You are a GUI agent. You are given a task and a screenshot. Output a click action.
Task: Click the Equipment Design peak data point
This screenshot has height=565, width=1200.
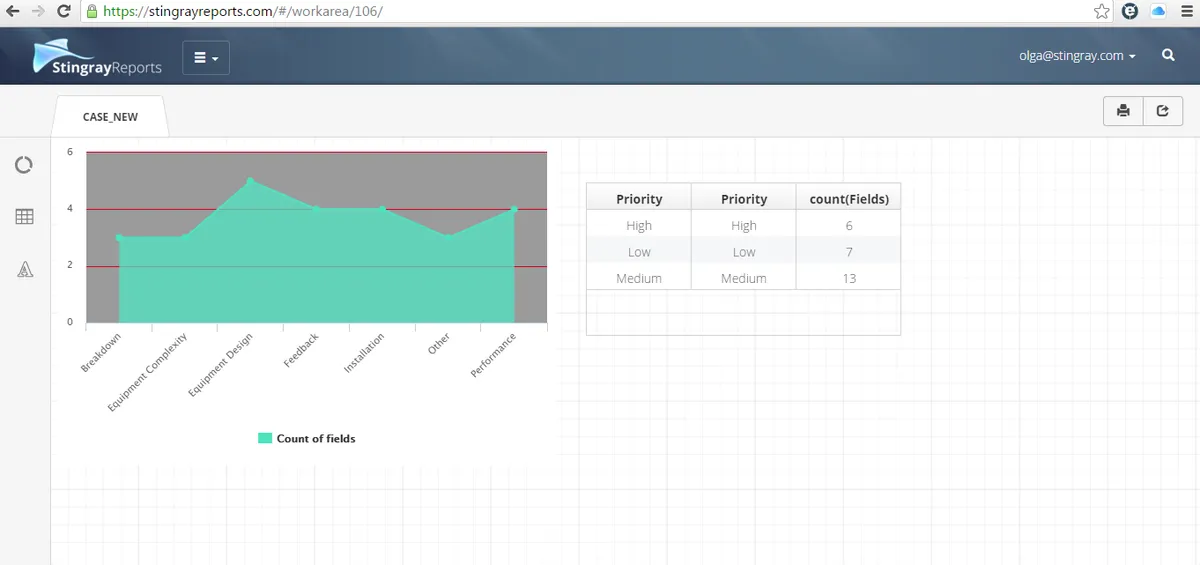(250, 181)
